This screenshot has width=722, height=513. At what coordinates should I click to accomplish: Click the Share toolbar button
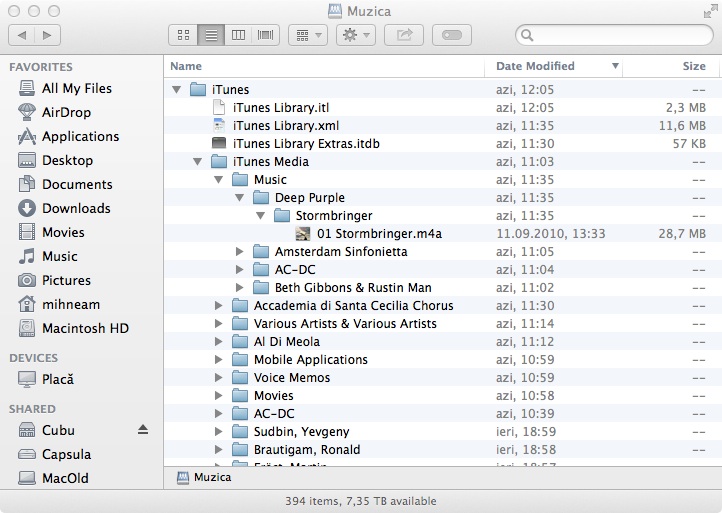pyautogui.click(x=404, y=35)
